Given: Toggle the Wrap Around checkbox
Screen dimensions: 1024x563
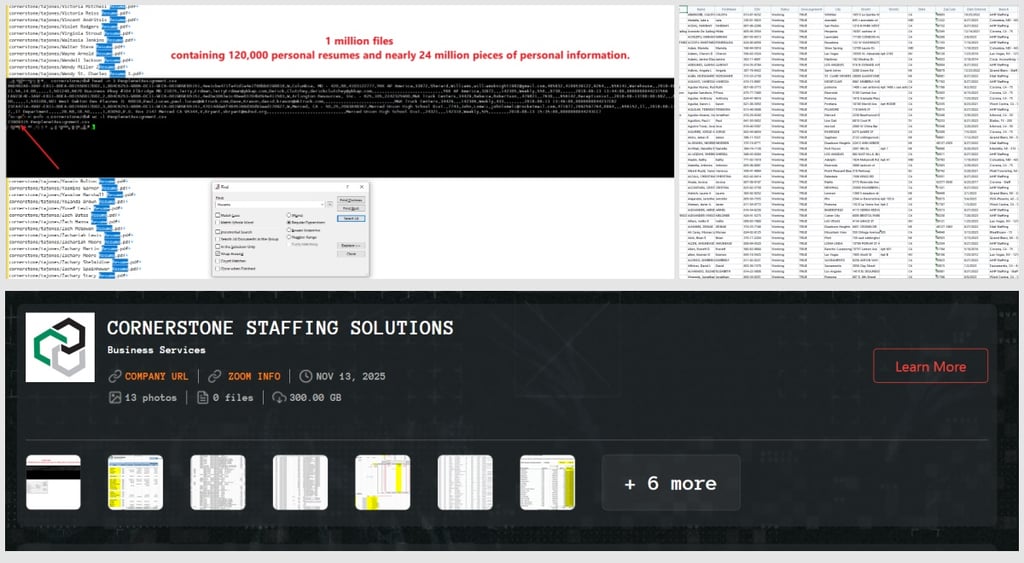Looking at the screenshot, I should point(217,253).
